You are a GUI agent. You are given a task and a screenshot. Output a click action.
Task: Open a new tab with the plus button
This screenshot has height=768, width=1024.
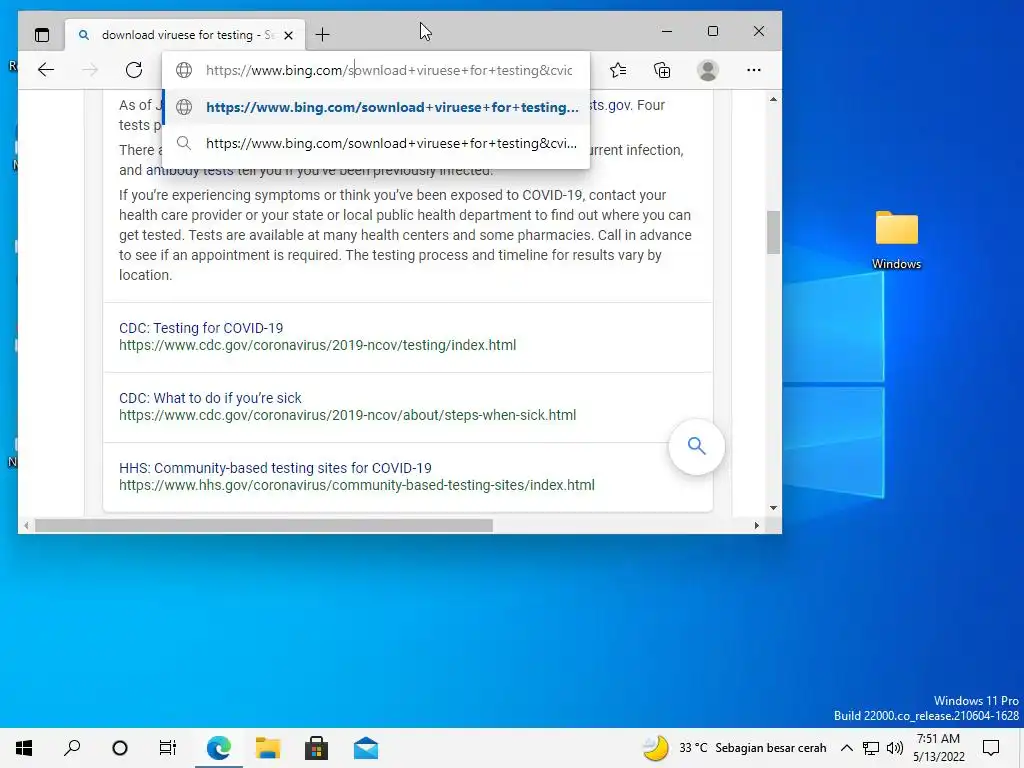click(x=322, y=35)
